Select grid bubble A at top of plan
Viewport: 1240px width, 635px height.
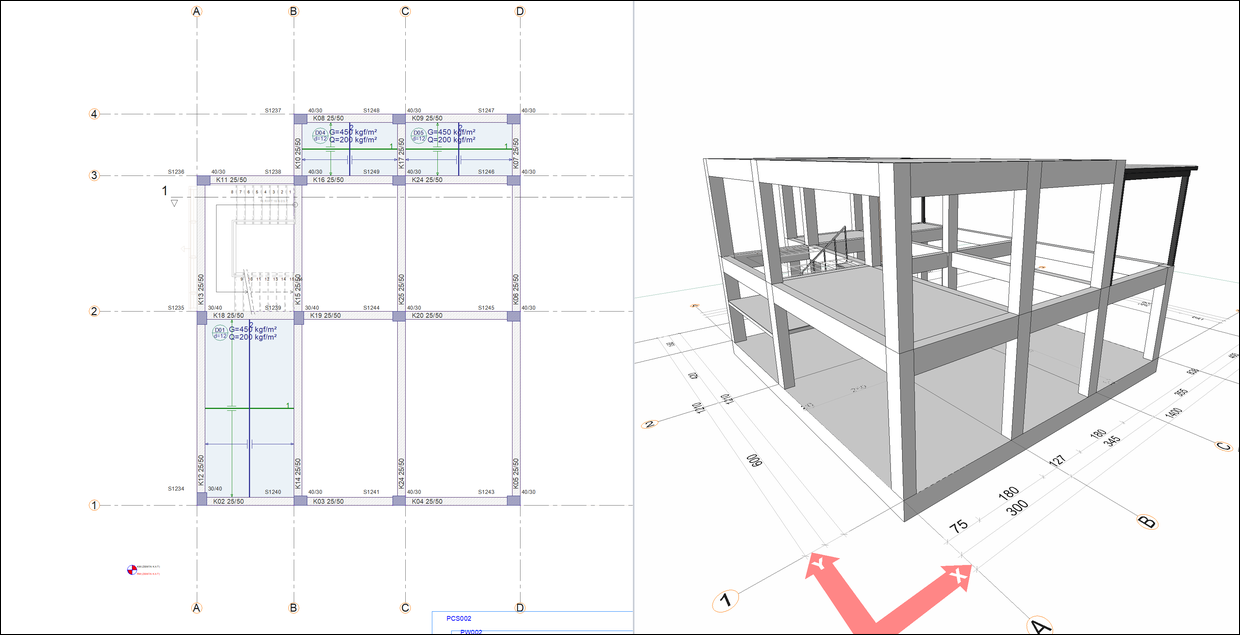(x=197, y=11)
